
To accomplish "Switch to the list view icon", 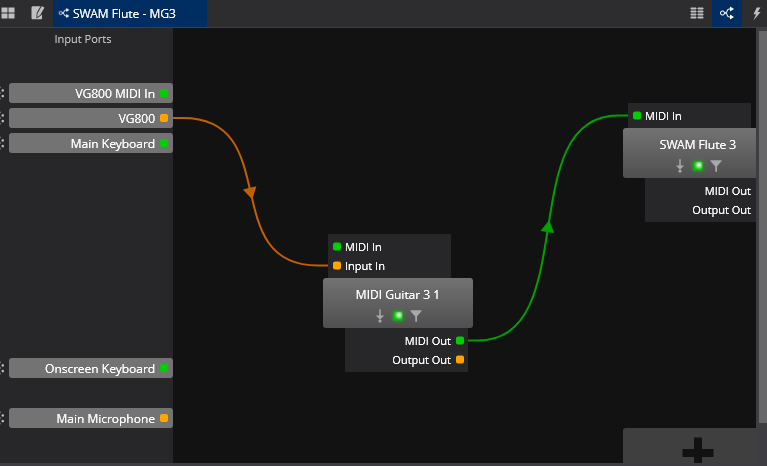I will click(x=697, y=13).
